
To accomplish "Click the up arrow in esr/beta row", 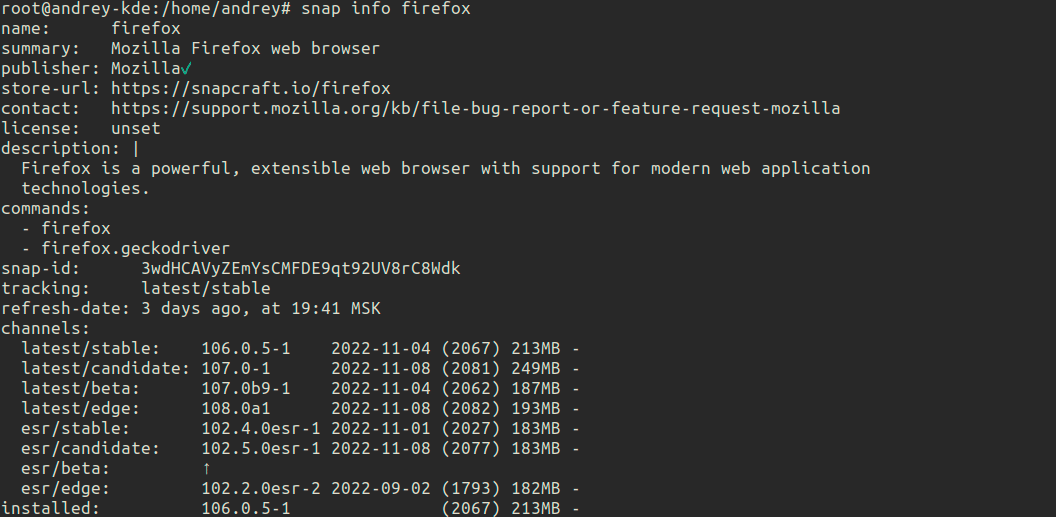I will [x=206, y=468].
